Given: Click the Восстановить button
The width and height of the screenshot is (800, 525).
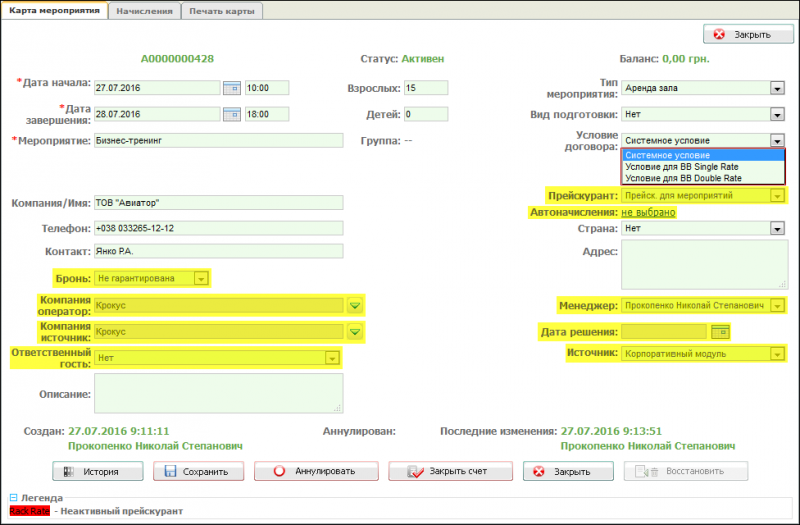Looking at the screenshot, I should click(x=686, y=471).
